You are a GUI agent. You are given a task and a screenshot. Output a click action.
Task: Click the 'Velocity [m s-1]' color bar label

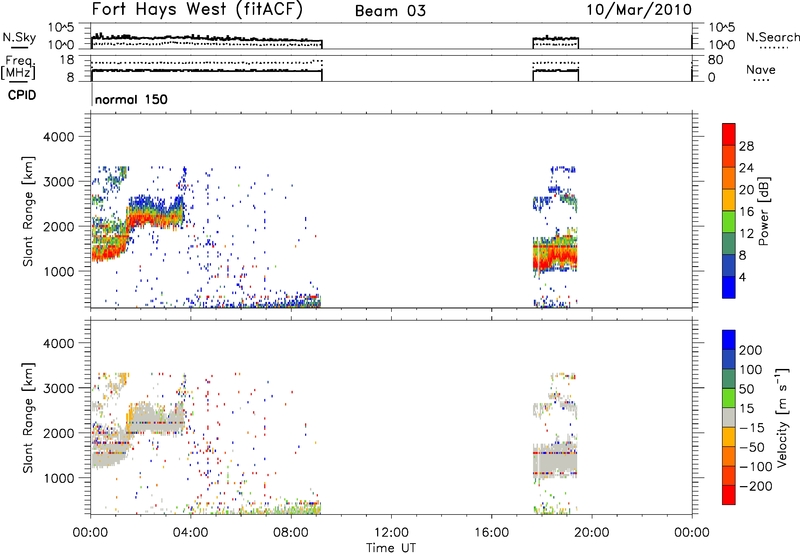(x=782, y=417)
